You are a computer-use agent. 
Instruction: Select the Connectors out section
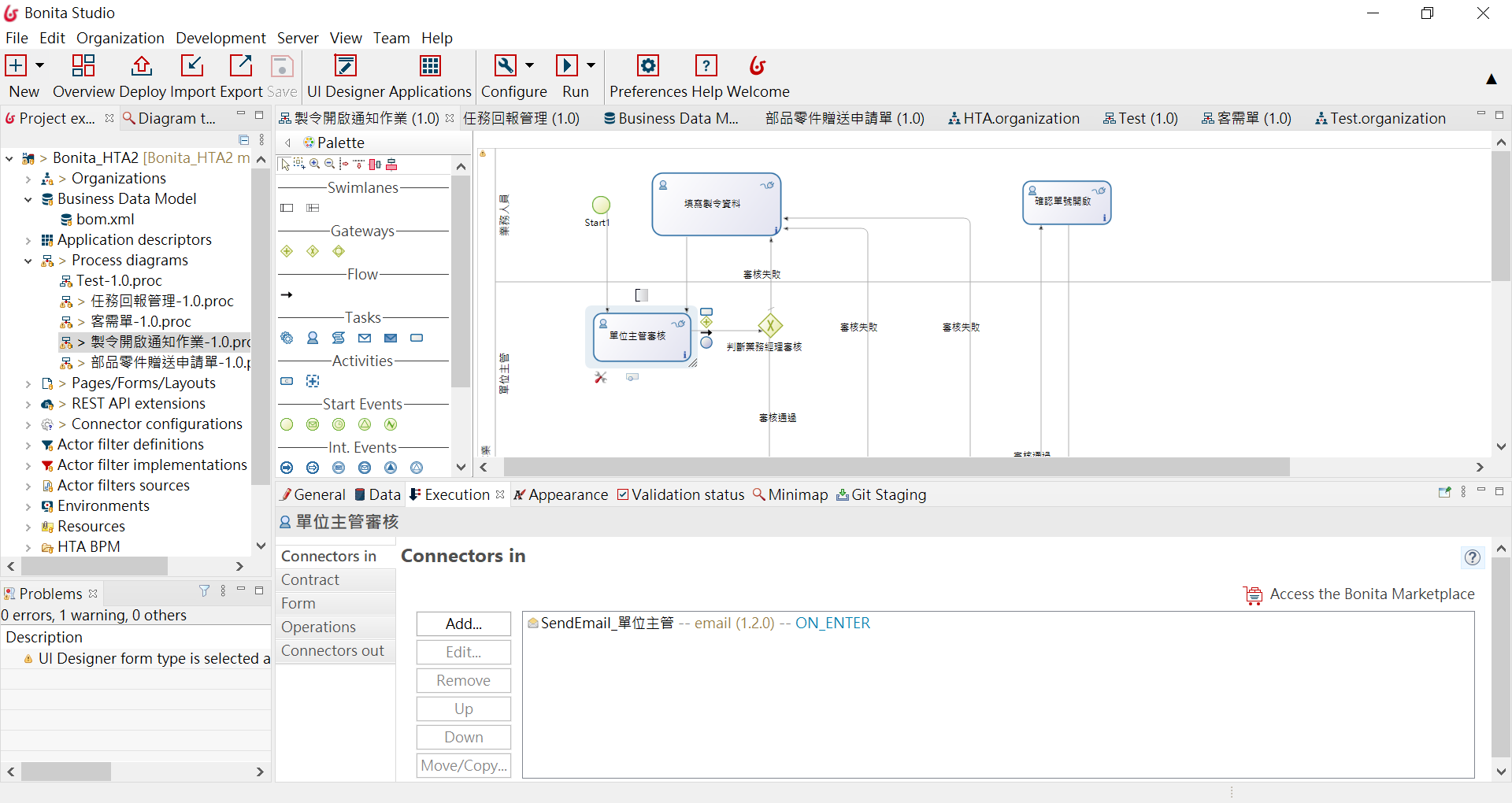coord(335,651)
